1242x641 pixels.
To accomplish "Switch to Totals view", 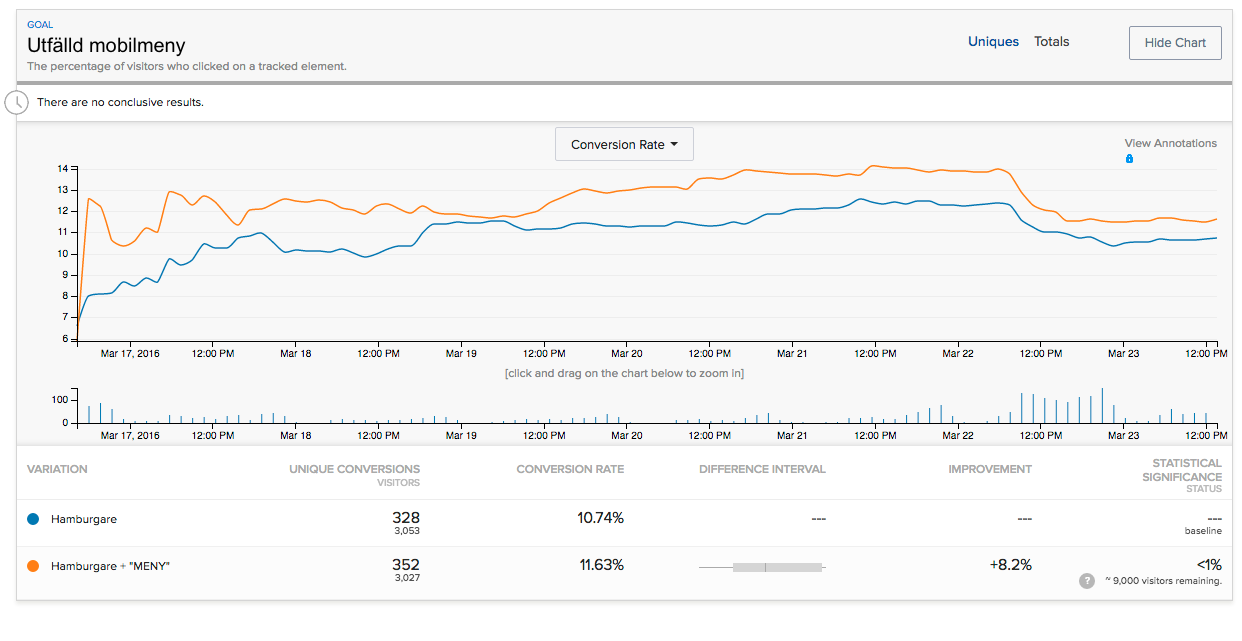I will [x=1051, y=42].
